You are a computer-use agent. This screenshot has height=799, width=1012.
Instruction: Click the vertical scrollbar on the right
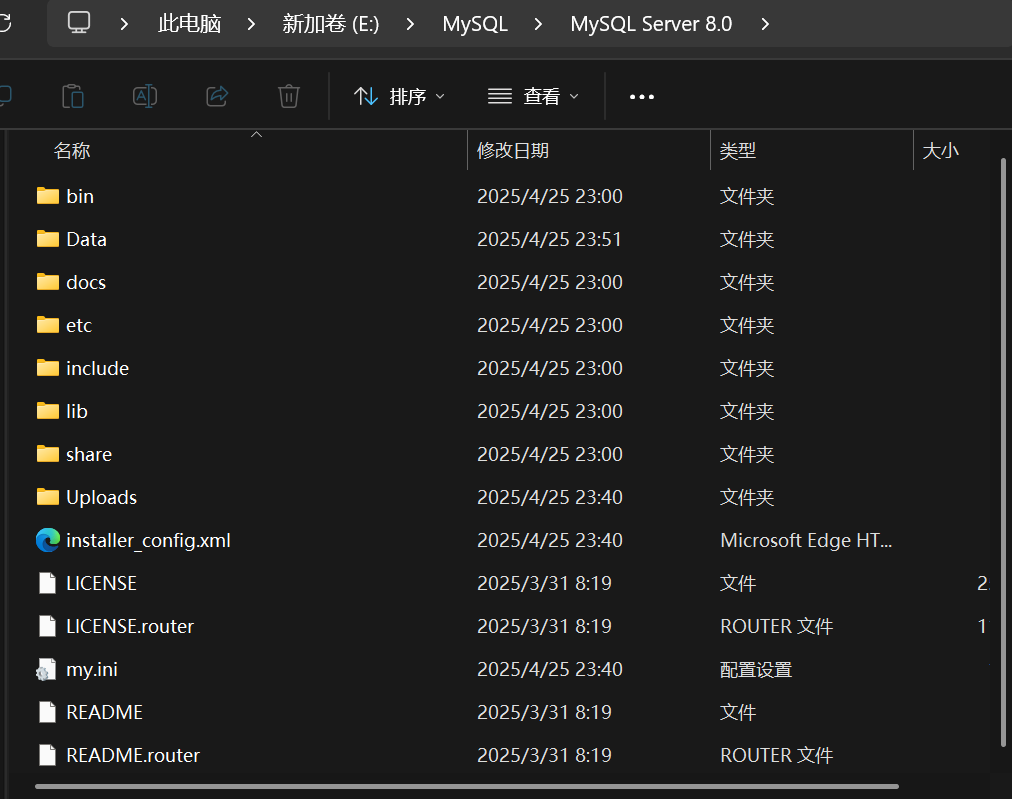[x=1003, y=452]
